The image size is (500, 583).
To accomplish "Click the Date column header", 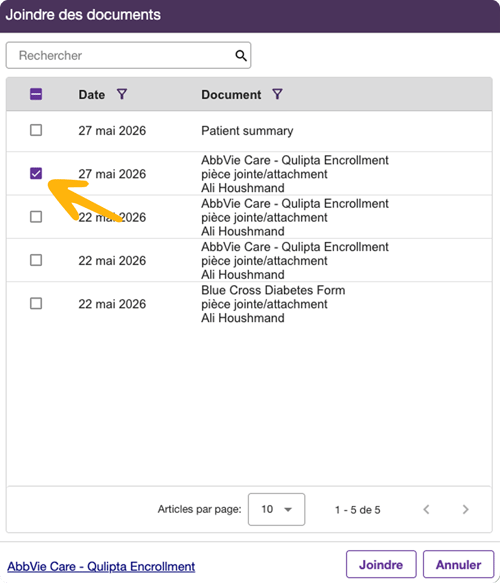I will 91,94.
